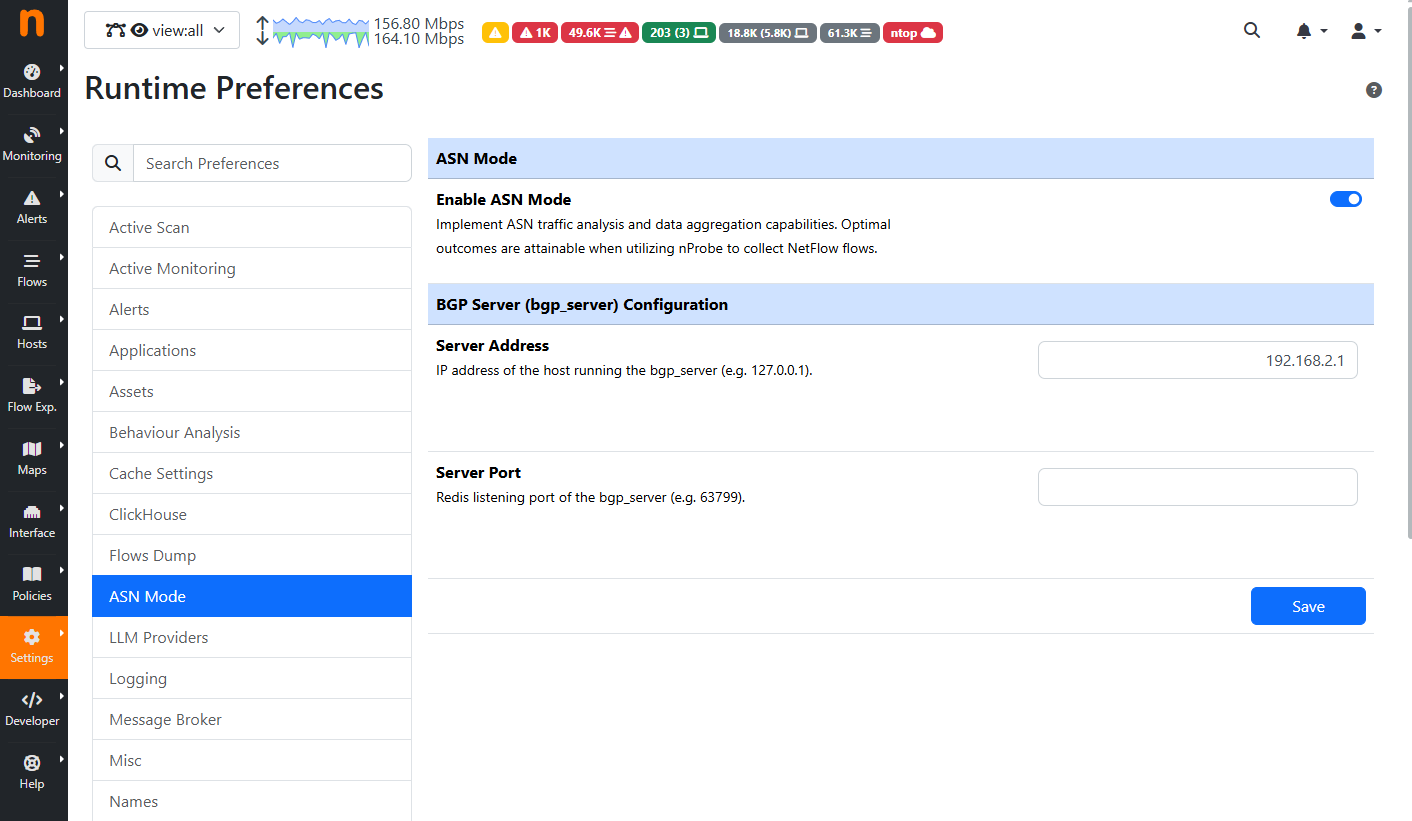Select the Flows sidebar icon

click(33, 269)
